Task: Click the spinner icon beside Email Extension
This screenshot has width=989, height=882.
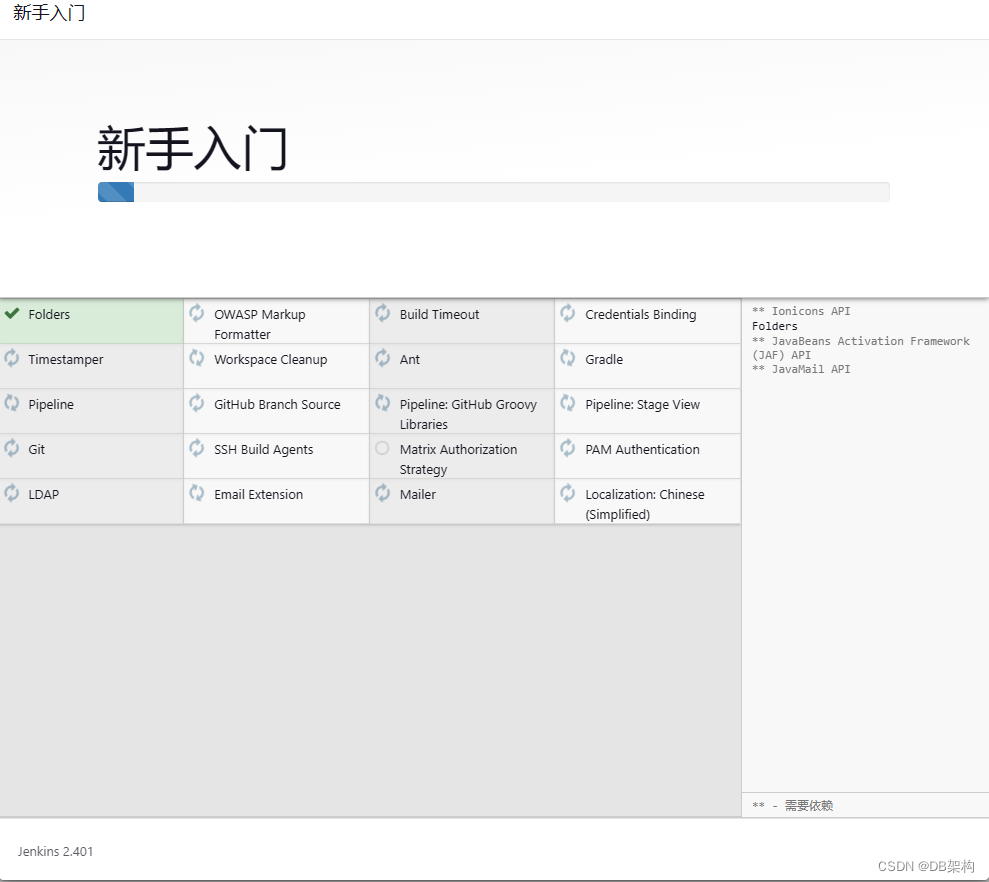Action: click(197, 493)
